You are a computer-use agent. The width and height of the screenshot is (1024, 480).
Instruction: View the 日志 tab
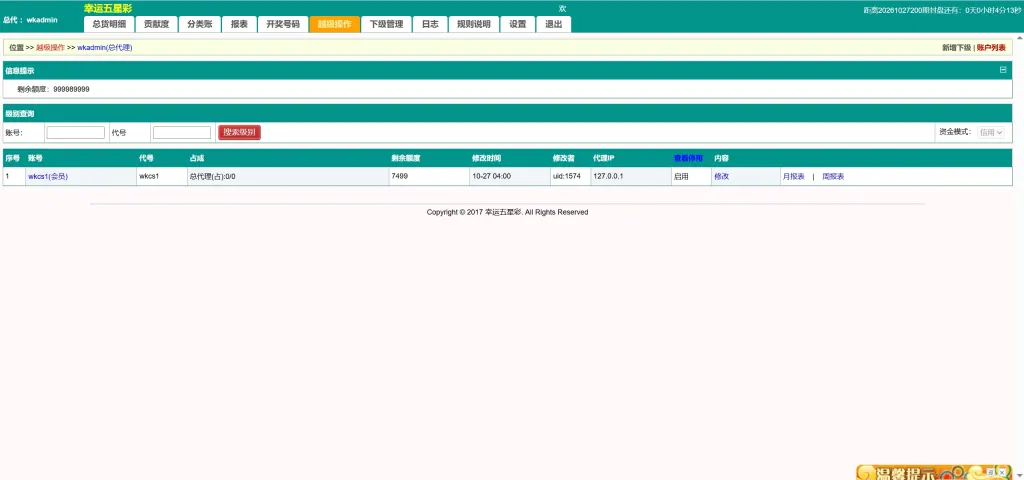point(430,24)
